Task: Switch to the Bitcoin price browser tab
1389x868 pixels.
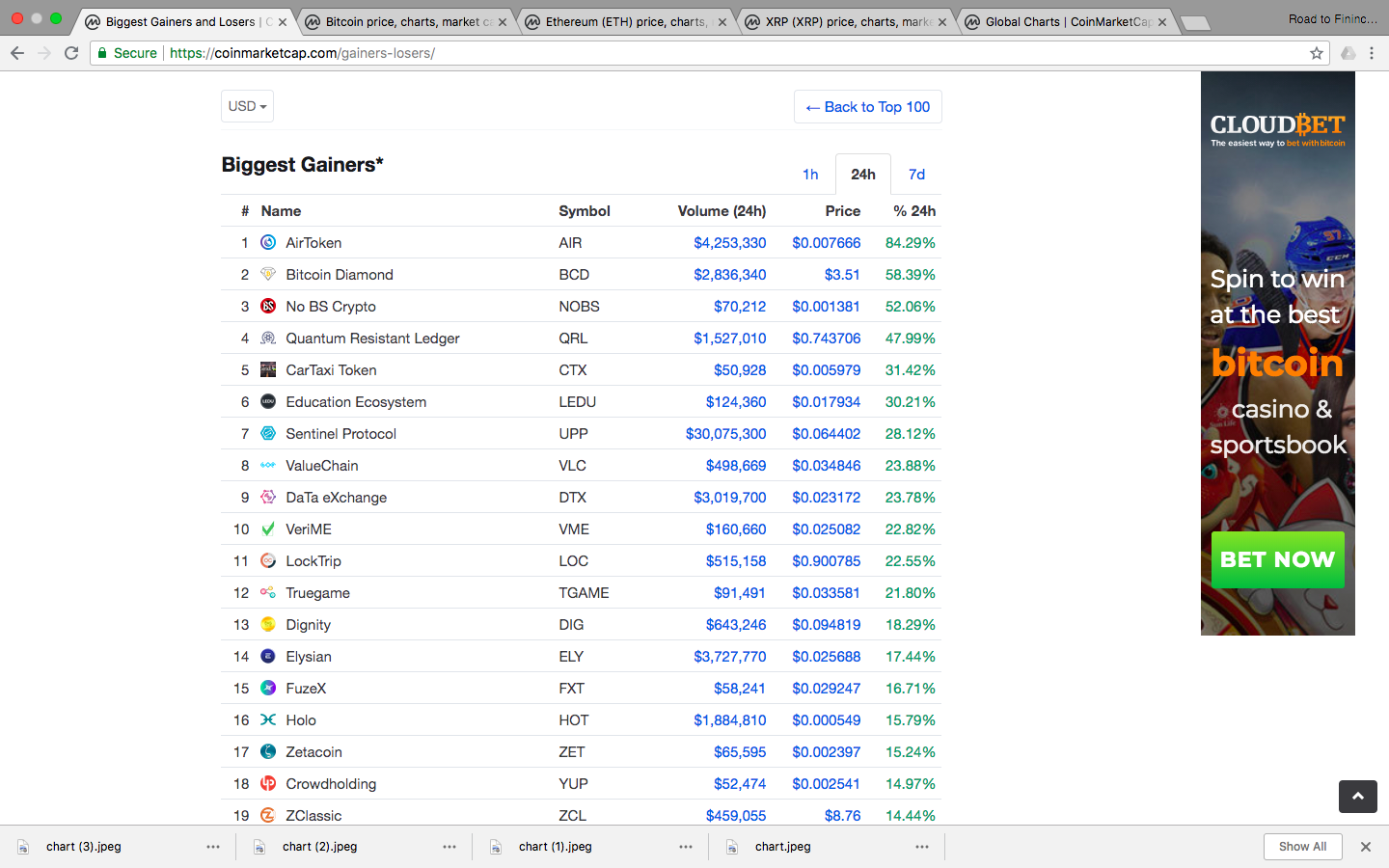Action: (x=408, y=21)
